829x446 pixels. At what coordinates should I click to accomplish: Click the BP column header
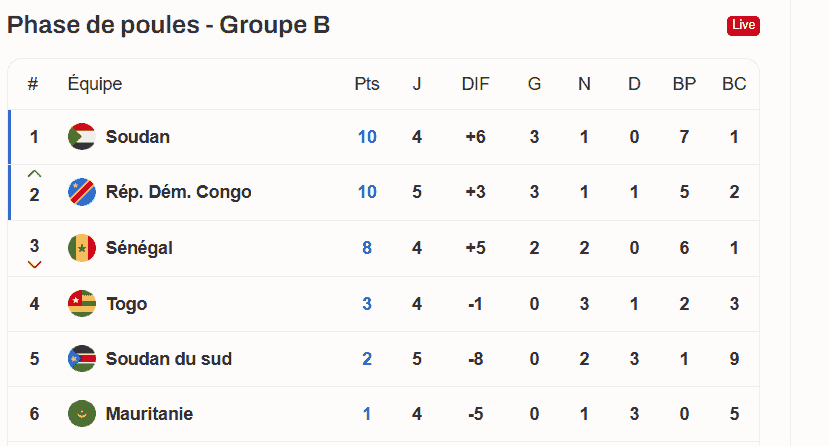[x=684, y=83]
